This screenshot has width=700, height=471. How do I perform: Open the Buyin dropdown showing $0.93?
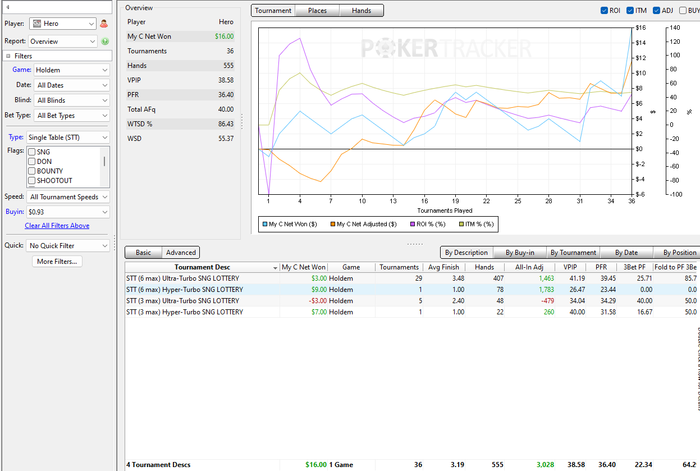click(68, 212)
